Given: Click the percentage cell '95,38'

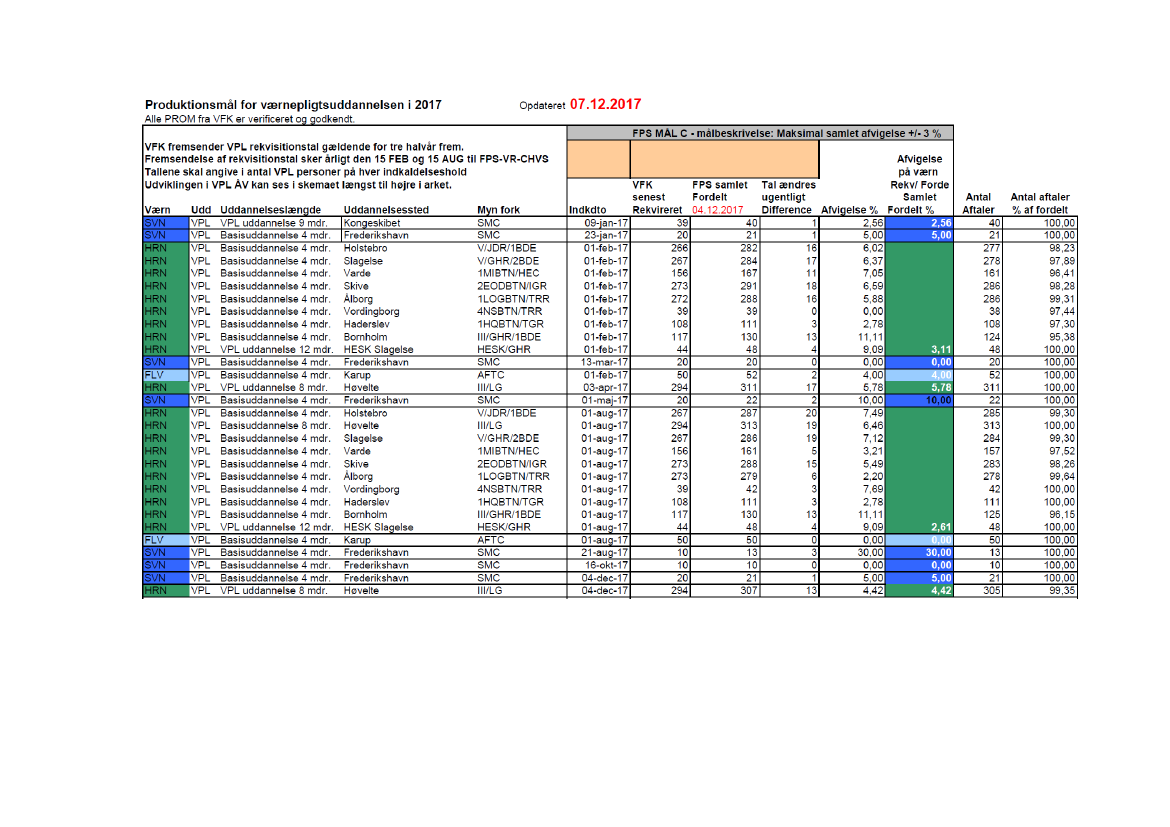Looking at the screenshot, I should (1062, 337).
